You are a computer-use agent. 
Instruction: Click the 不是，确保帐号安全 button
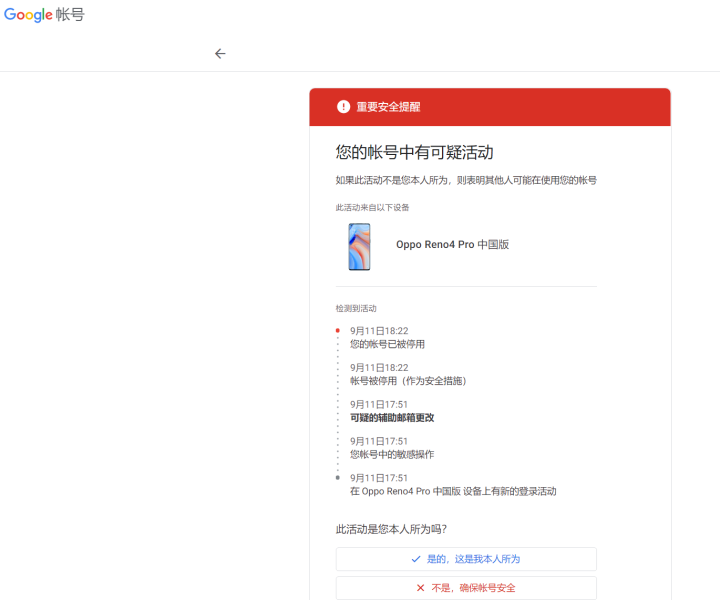pyautogui.click(x=466, y=588)
